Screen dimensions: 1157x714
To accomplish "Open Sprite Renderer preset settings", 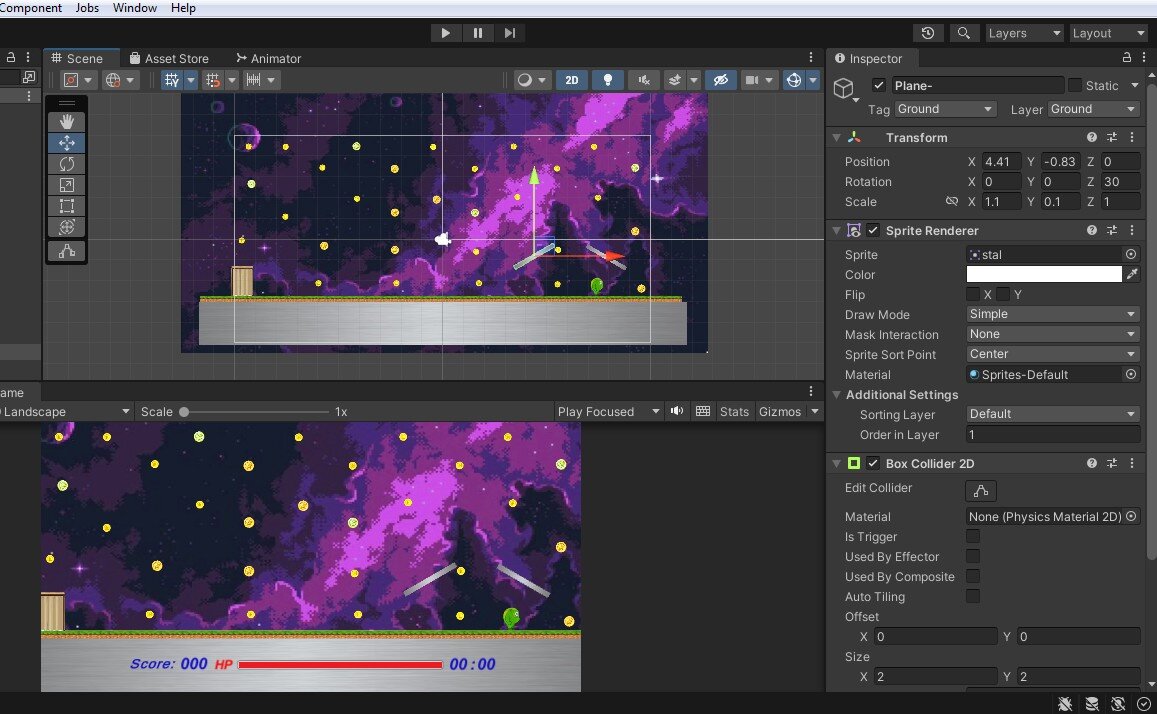I will [x=1112, y=230].
